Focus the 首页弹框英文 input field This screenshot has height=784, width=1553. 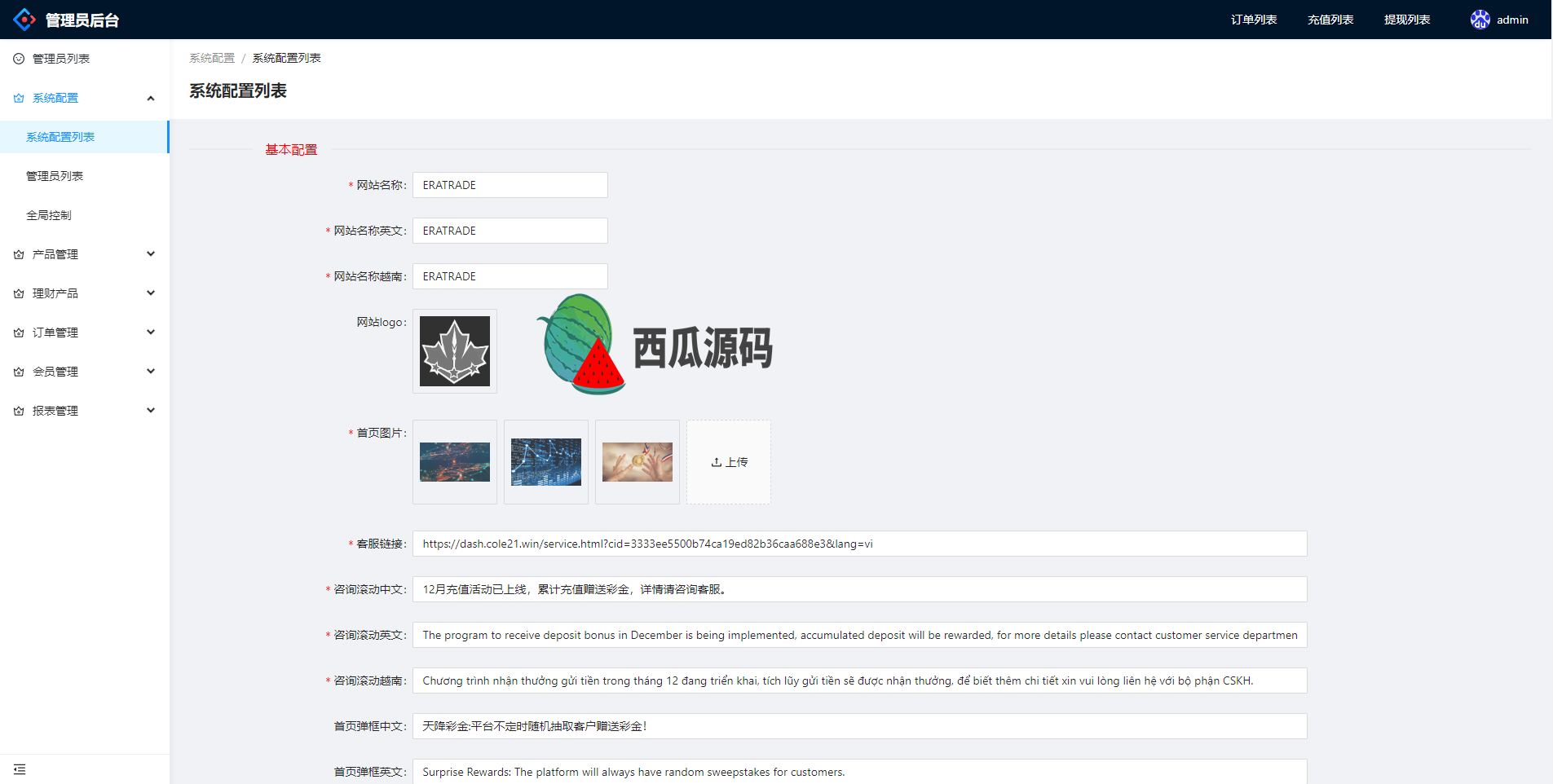coord(860,772)
